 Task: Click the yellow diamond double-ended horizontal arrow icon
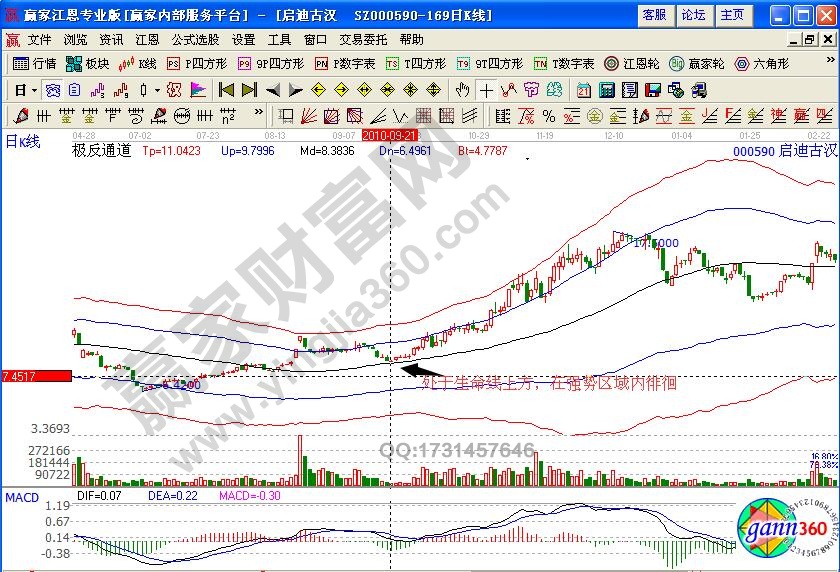pyautogui.click(x=364, y=90)
